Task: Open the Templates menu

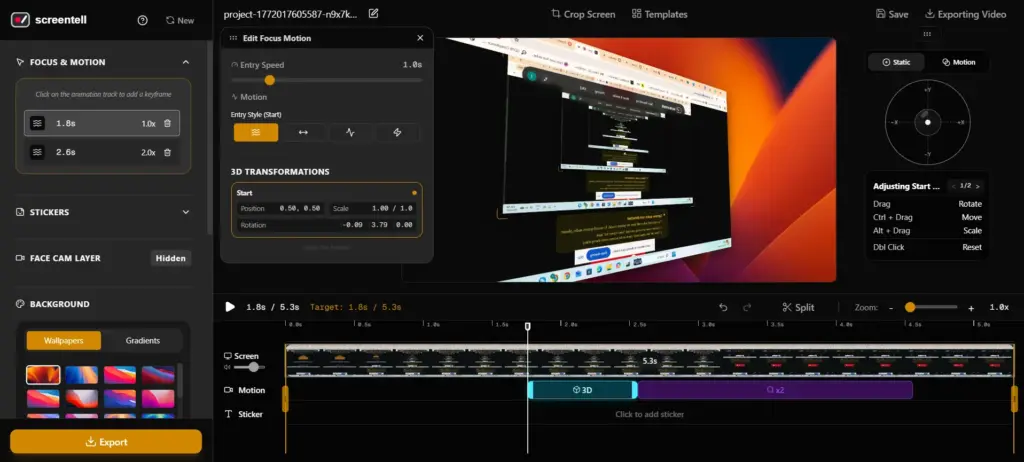Action: 660,14
